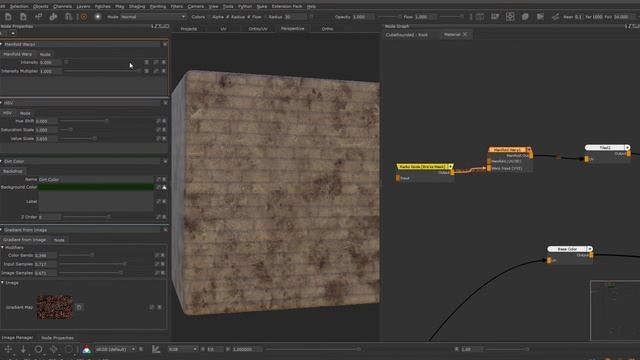Viewport: 640px width, 360px height.
Task: Collapse the Gradient from Image section triangle
Action: click(x=2, y=230)
